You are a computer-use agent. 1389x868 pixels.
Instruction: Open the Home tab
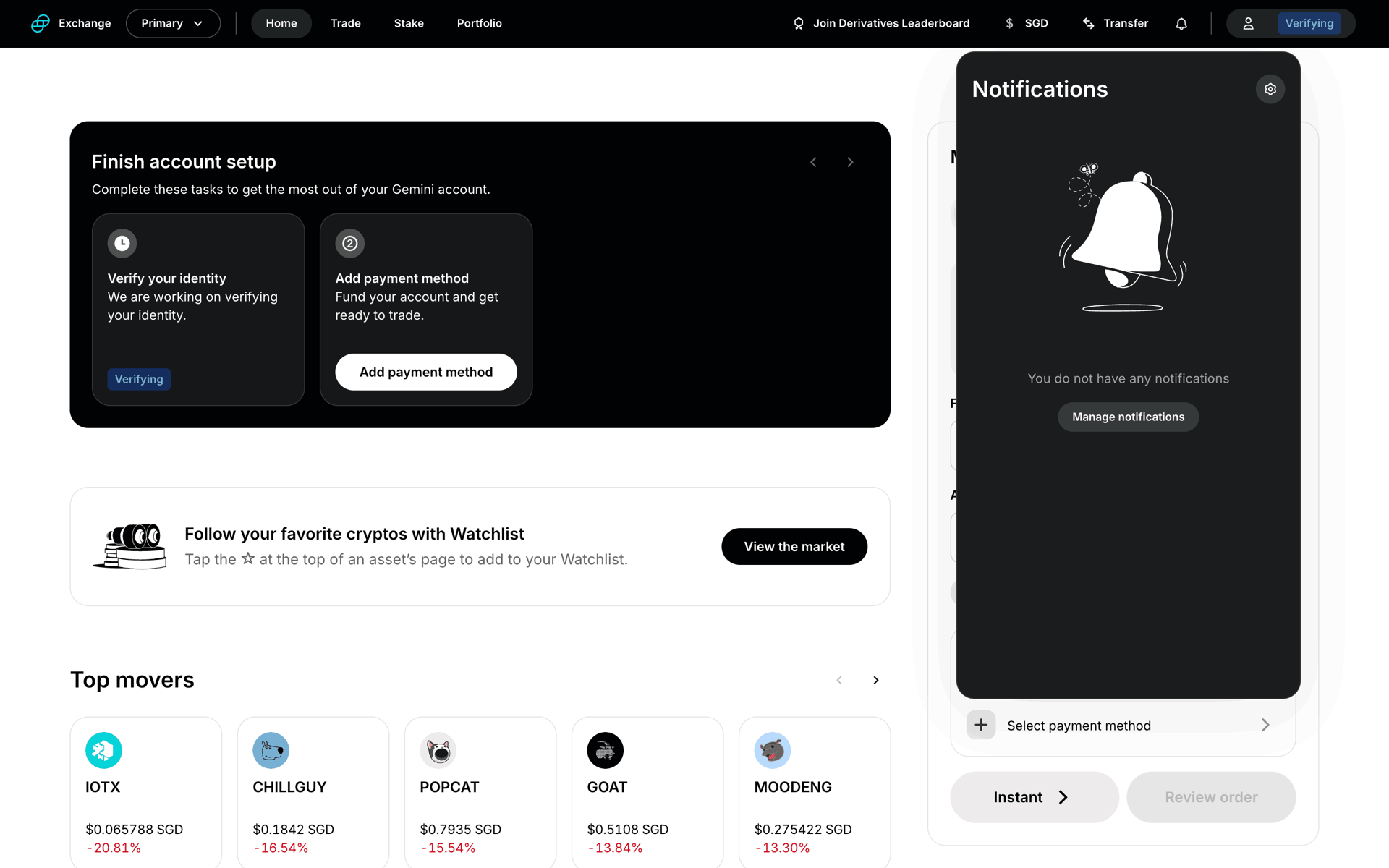tap(281, 23)
